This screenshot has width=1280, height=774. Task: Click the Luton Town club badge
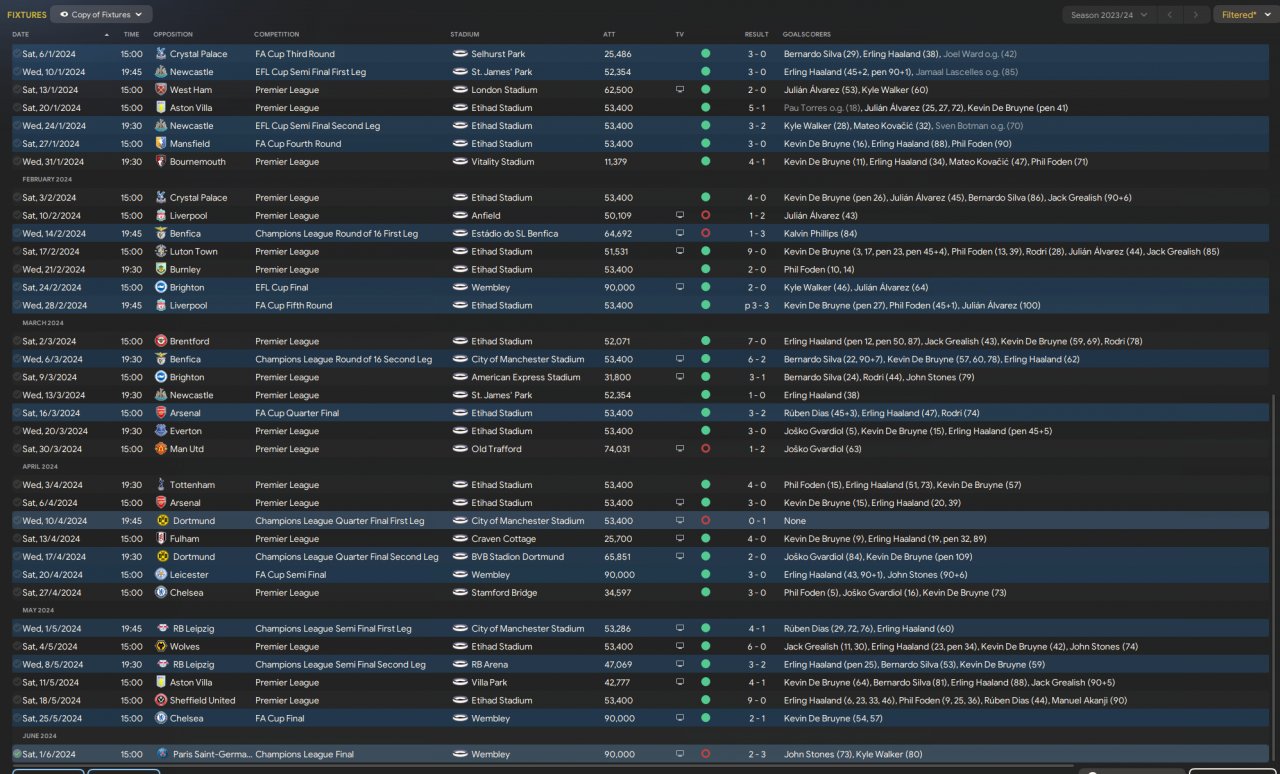[x=161, y=252]
